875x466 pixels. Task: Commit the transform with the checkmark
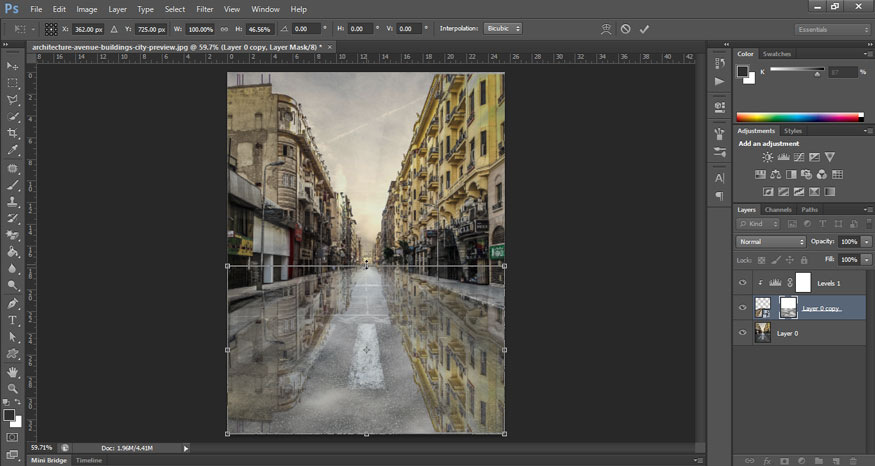coord(645,29)
